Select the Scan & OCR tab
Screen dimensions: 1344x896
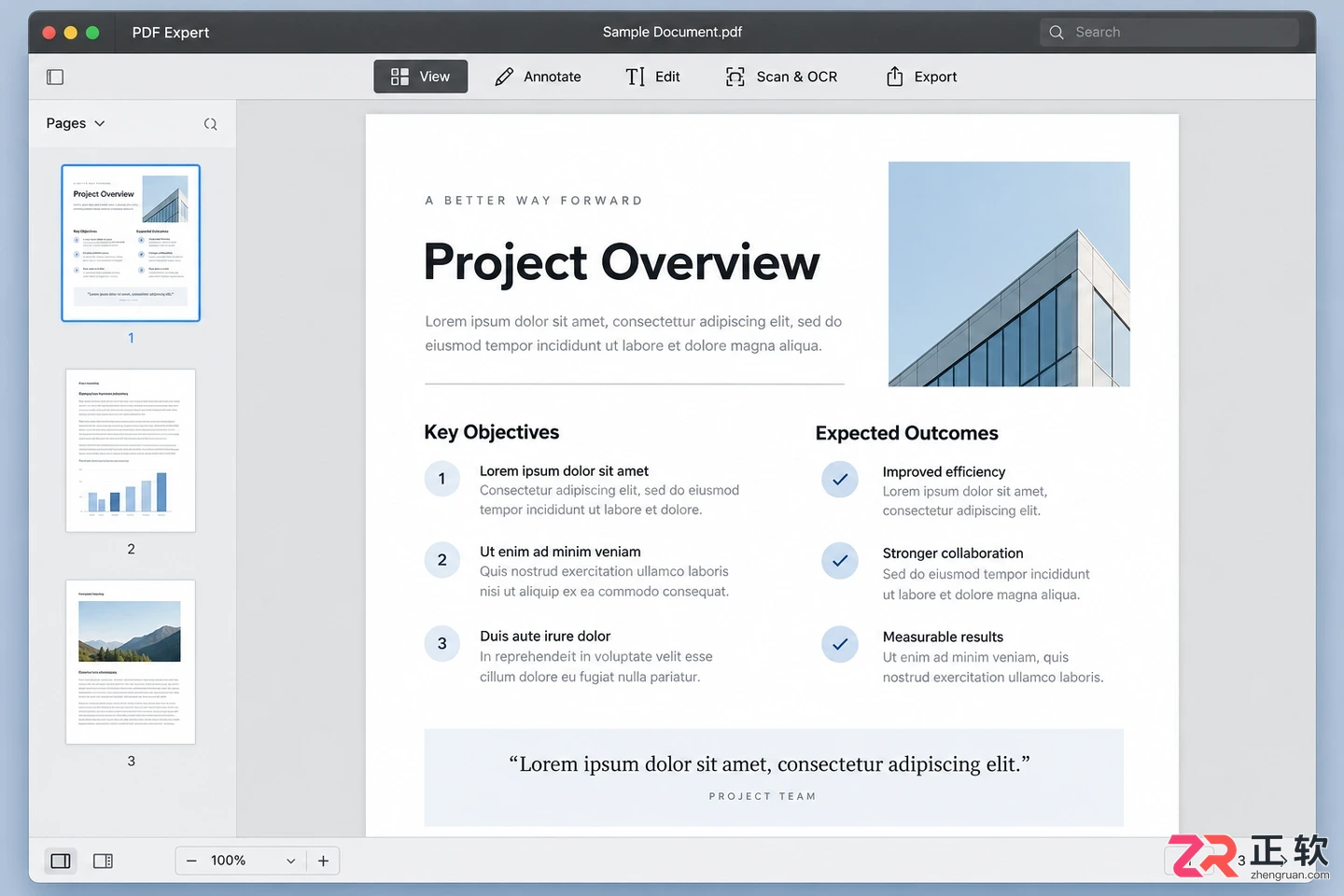(x=781, y=77)
